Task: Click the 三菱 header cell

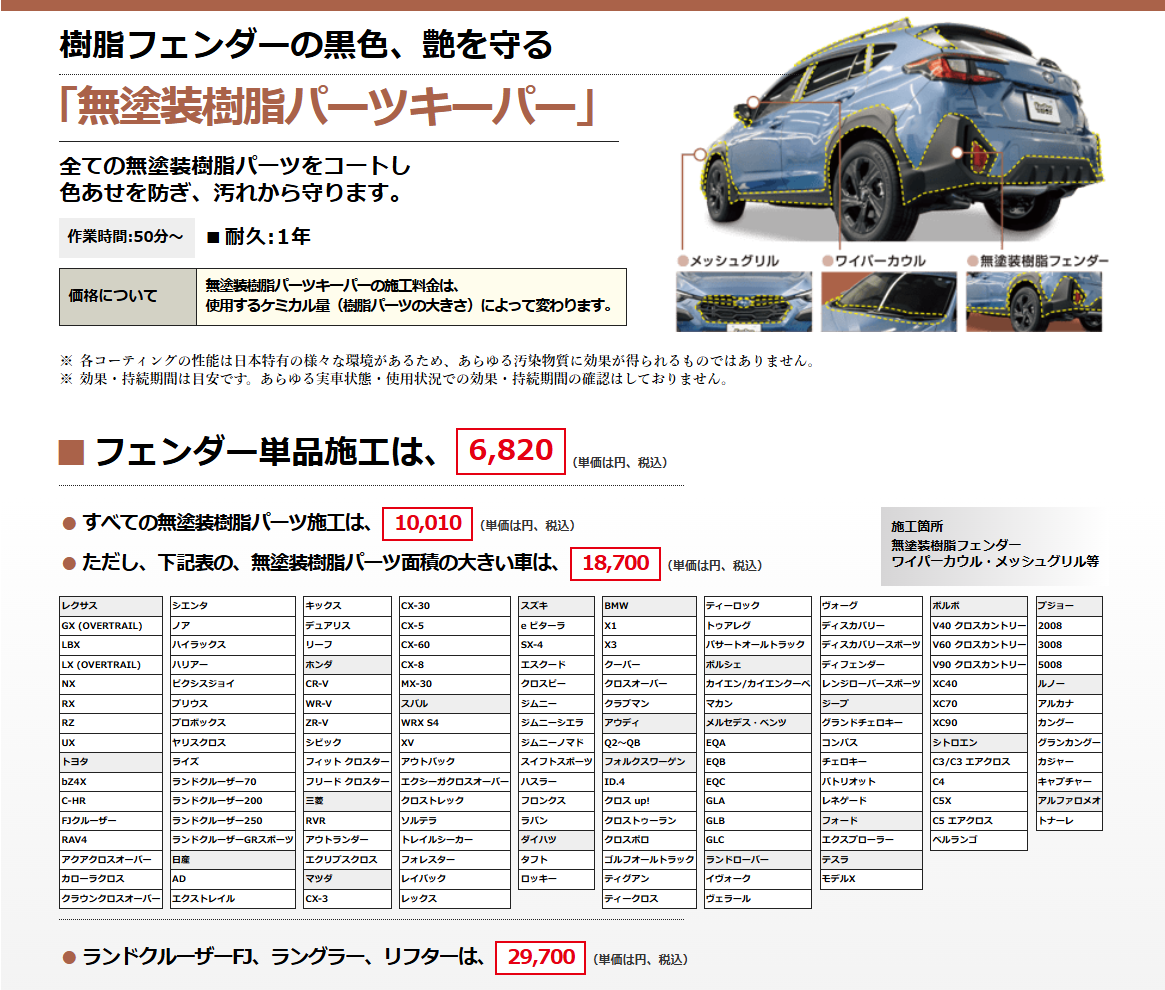Action: pos(347,801)
